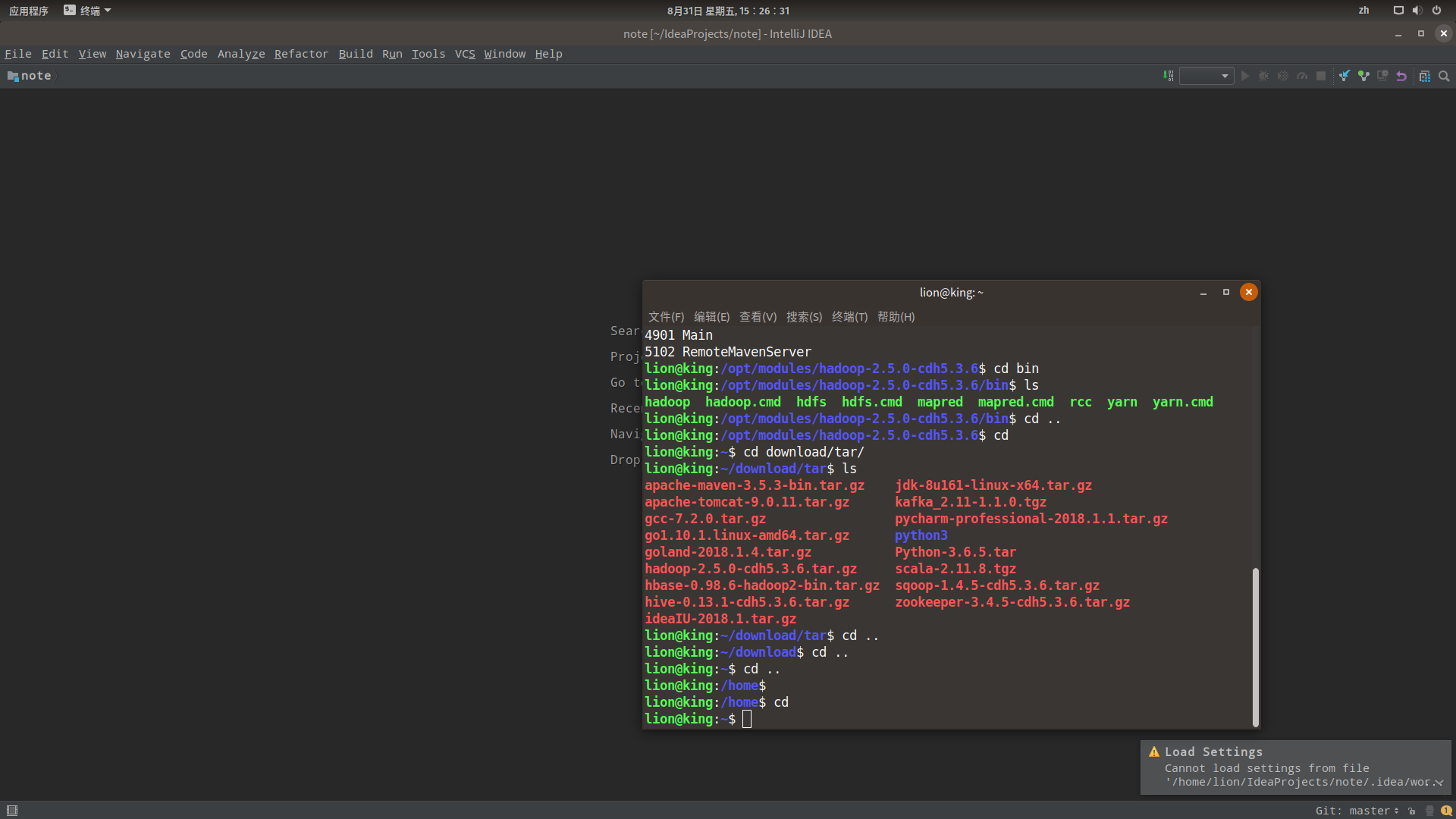Click the zh input method indicator
This screenshot has width=1456, height=819.
point(1363,11)
